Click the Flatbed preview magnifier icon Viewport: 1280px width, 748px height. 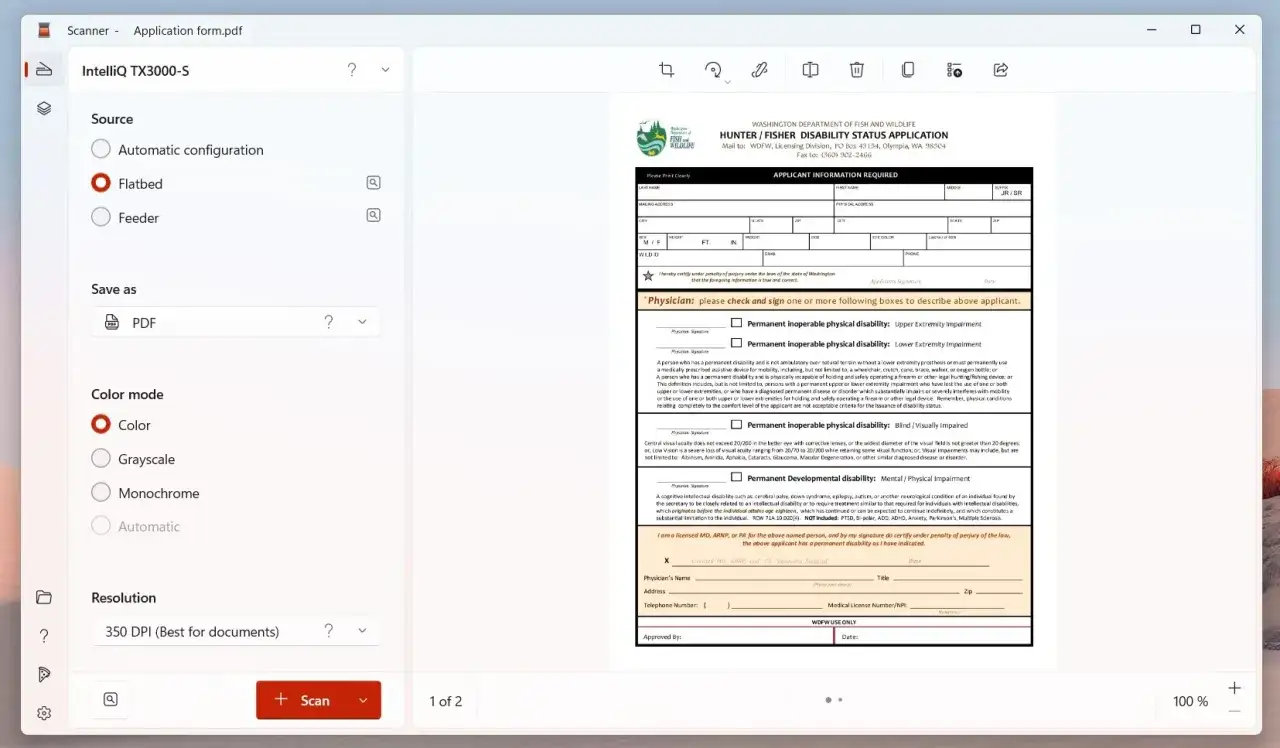click(373, 183)
